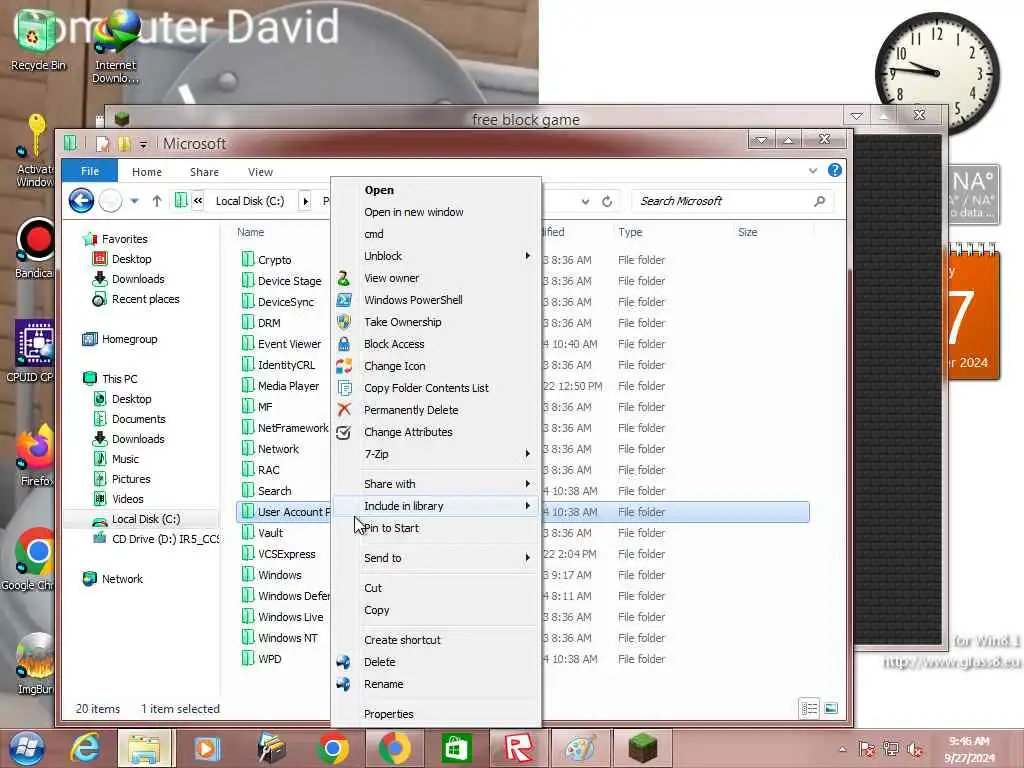Expand the ribbon with chevron
This screenshot has width=1024, height=768.
tap(813, 170)
